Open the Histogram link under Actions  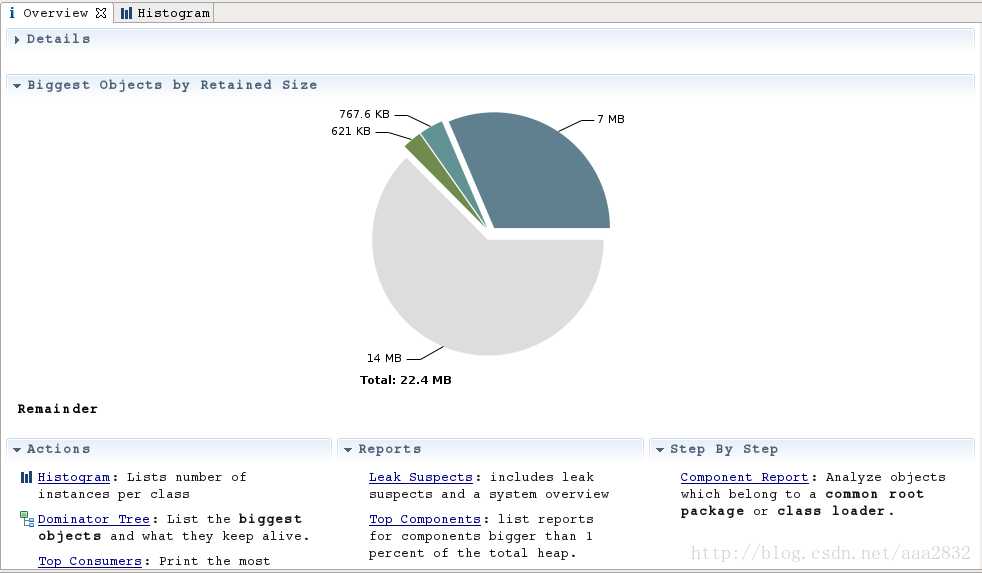[74, 477]
